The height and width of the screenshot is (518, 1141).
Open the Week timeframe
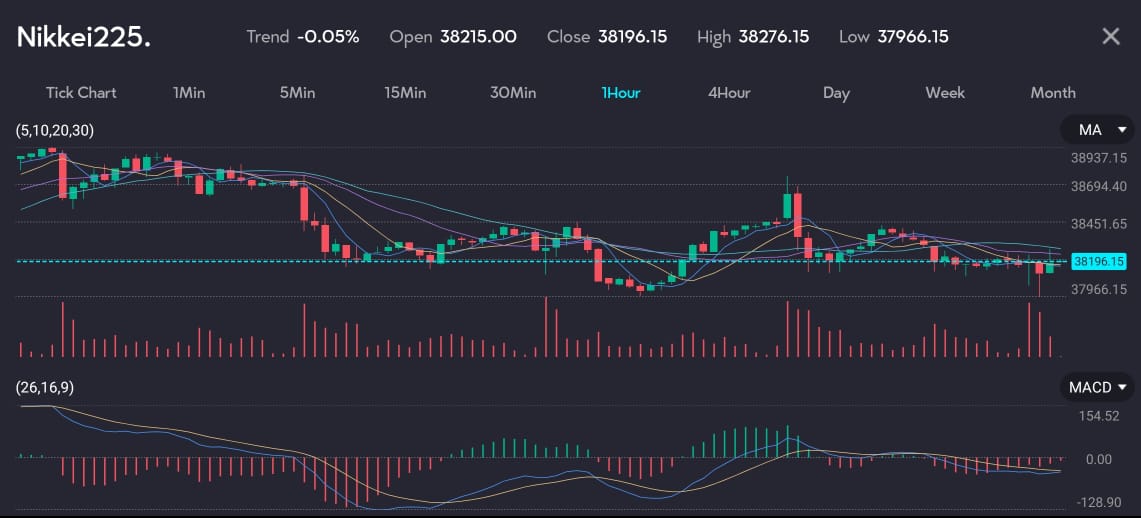click(x=945, y=93)
